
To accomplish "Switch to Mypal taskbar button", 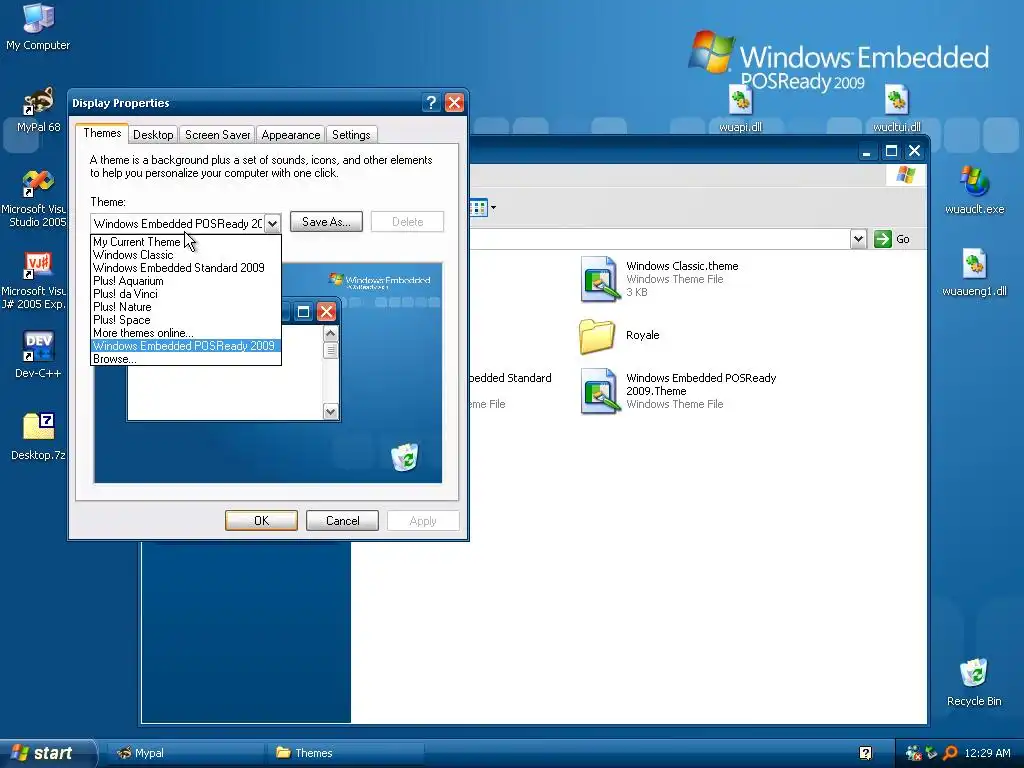I will coord(184,753).
